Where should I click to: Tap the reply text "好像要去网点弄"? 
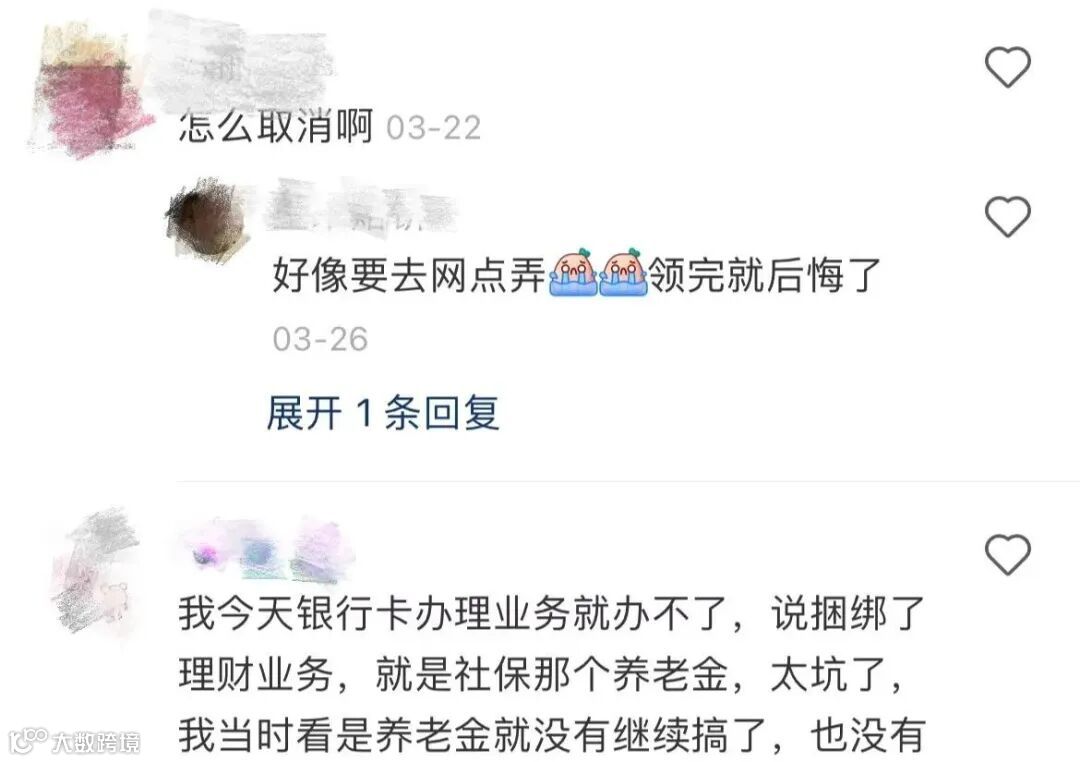click(409, 276)
